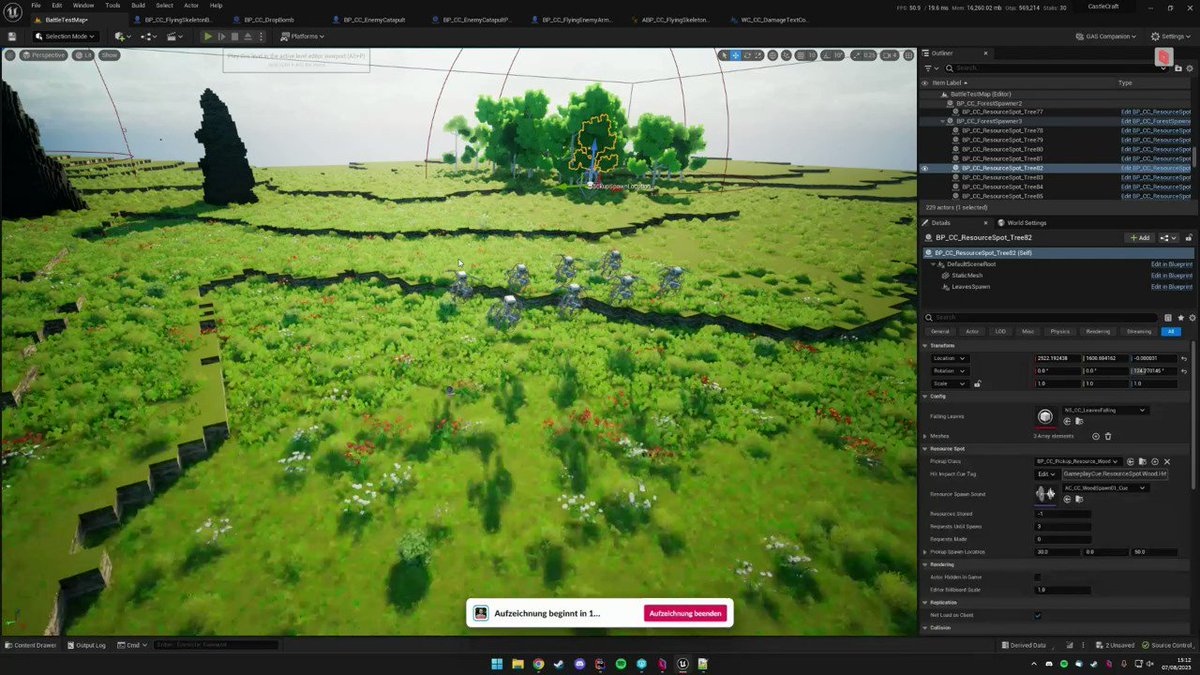Viewport: 1200px width, 675px height.
Task: Clear the Pickup Class value with X icon
Action: pyautogui.click(x=1167, y=461)
